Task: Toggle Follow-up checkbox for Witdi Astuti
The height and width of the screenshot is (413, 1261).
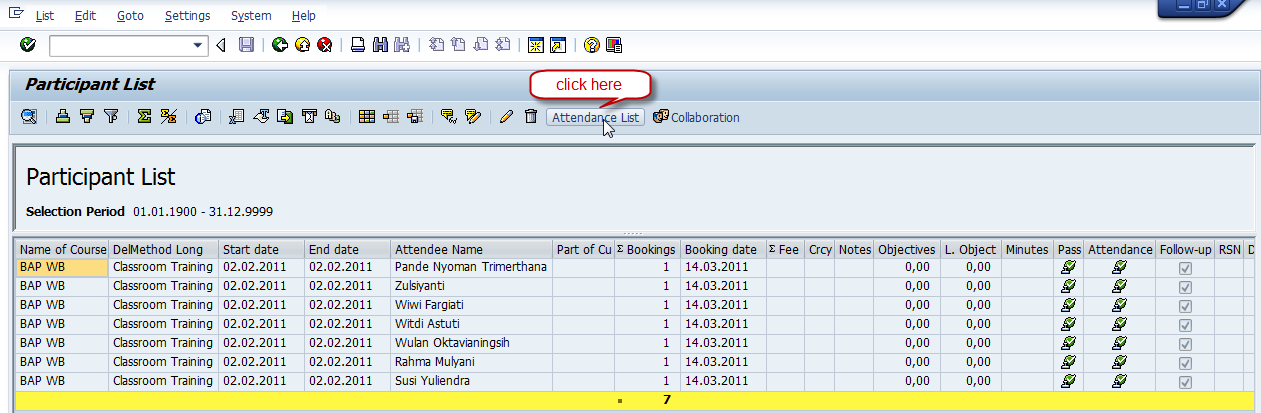Action: coord(1185,324)
